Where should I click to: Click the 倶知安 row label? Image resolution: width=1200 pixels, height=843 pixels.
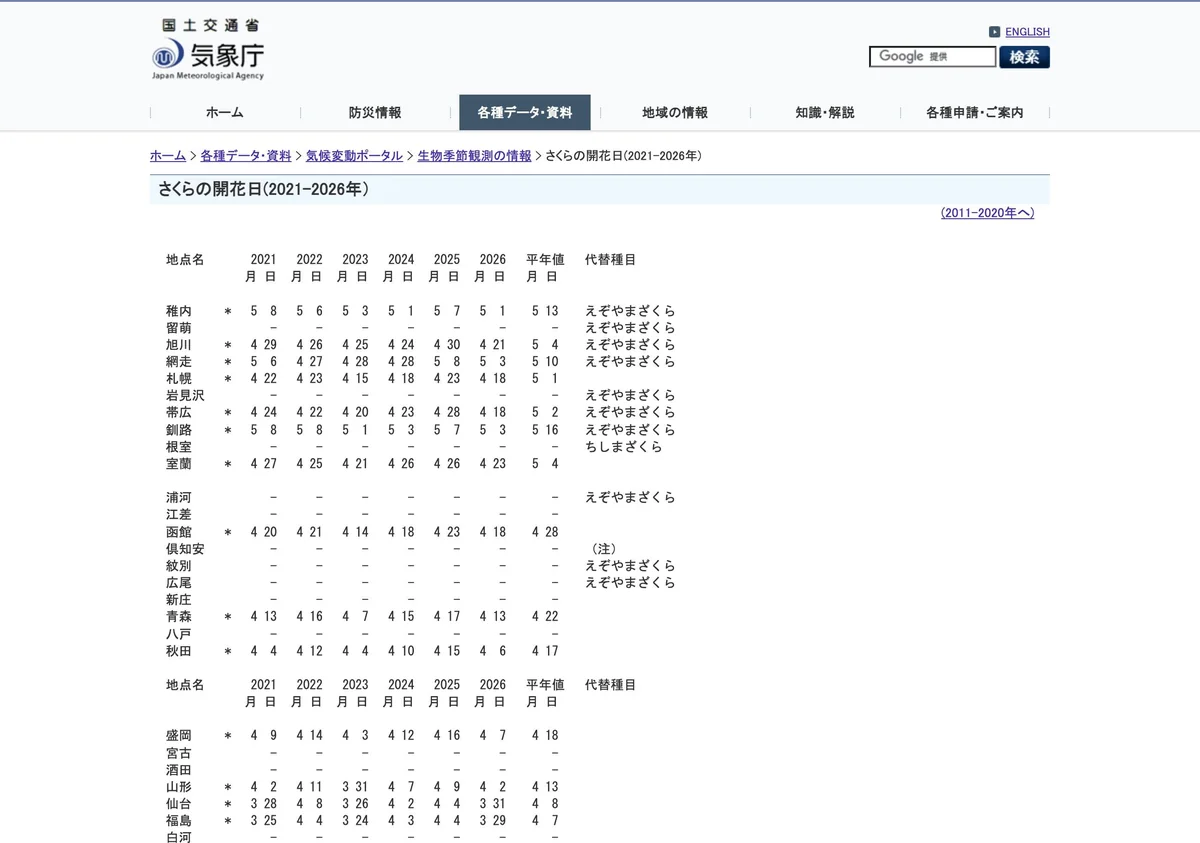pyautogui.click(x=185, y=549)
